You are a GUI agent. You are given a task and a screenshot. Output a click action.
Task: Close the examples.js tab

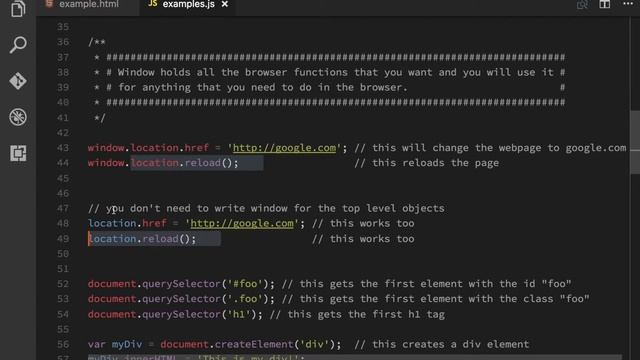225,4
